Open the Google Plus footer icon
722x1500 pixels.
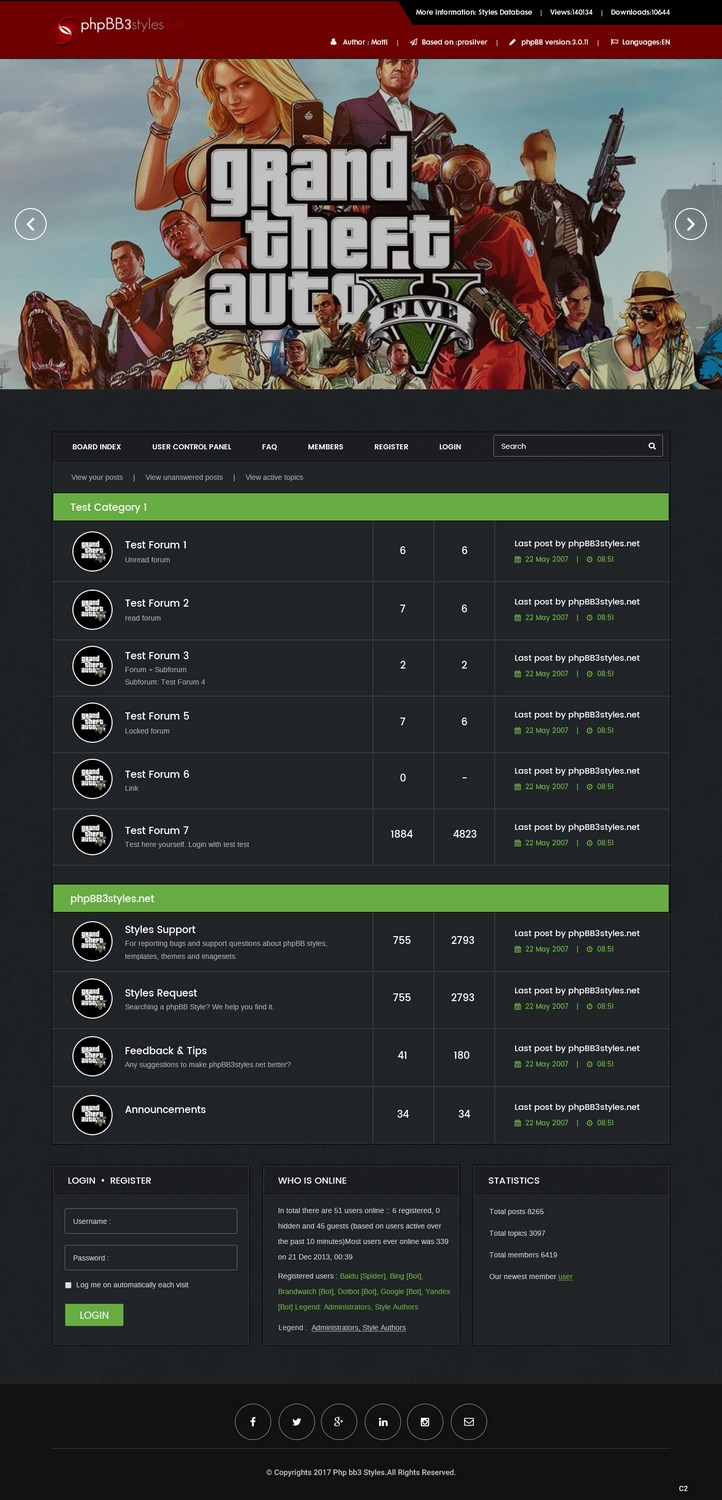tap(339, 1422)
